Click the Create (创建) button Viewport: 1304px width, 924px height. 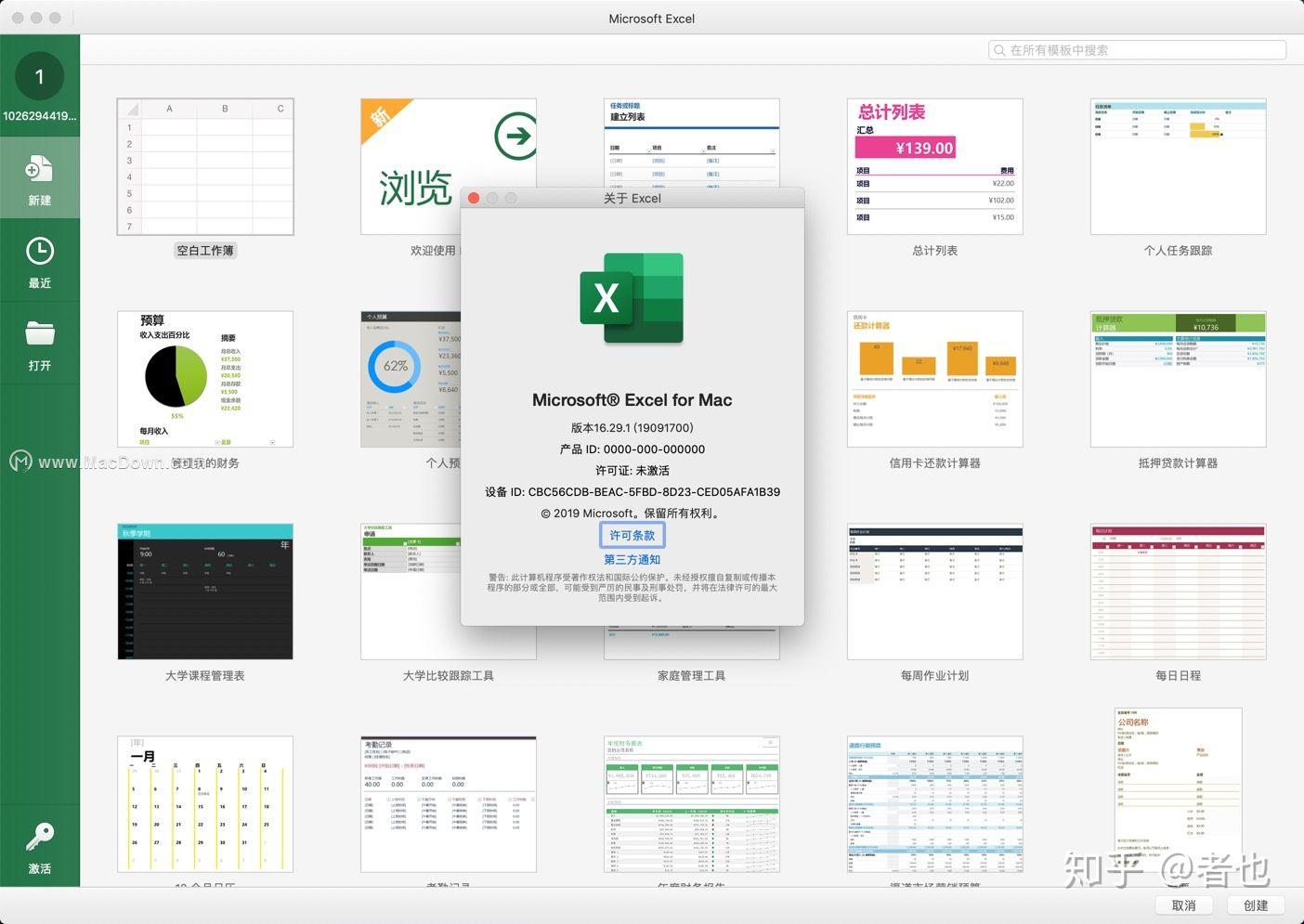click(x=1256, y=905)
